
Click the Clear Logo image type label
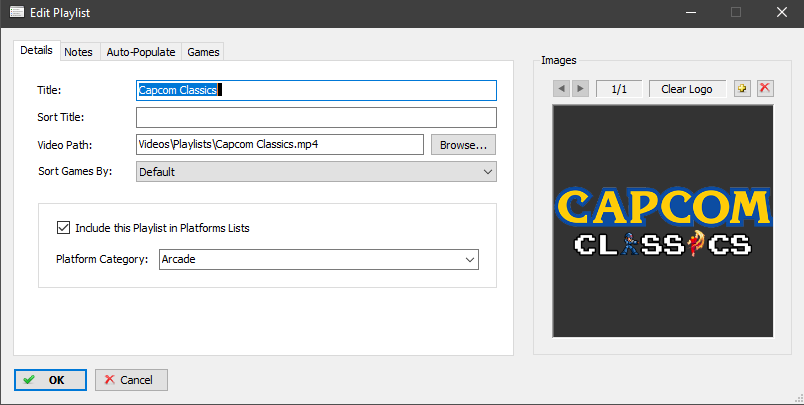687,89
